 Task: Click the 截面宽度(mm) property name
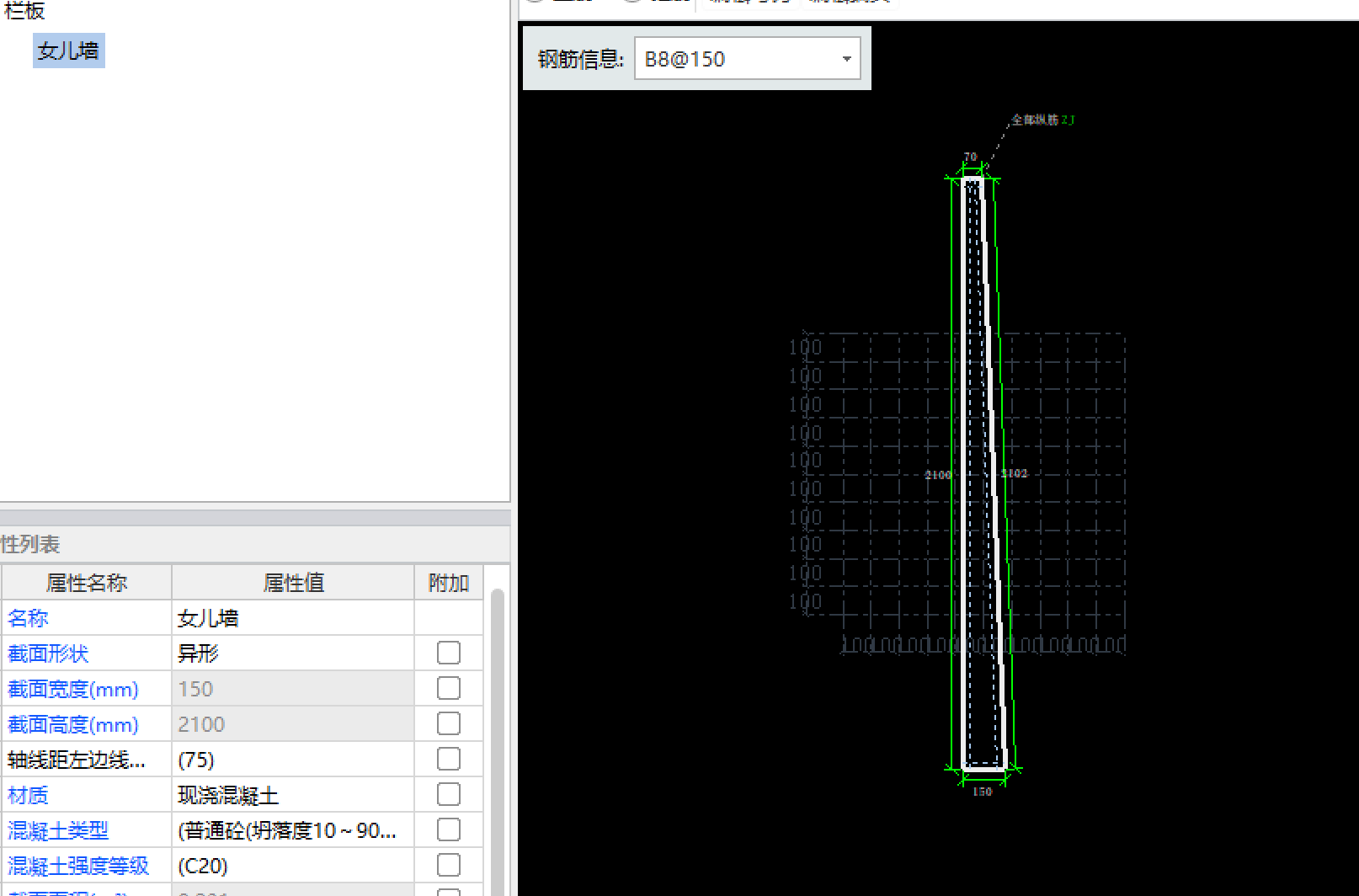click(x=73, y=689)
